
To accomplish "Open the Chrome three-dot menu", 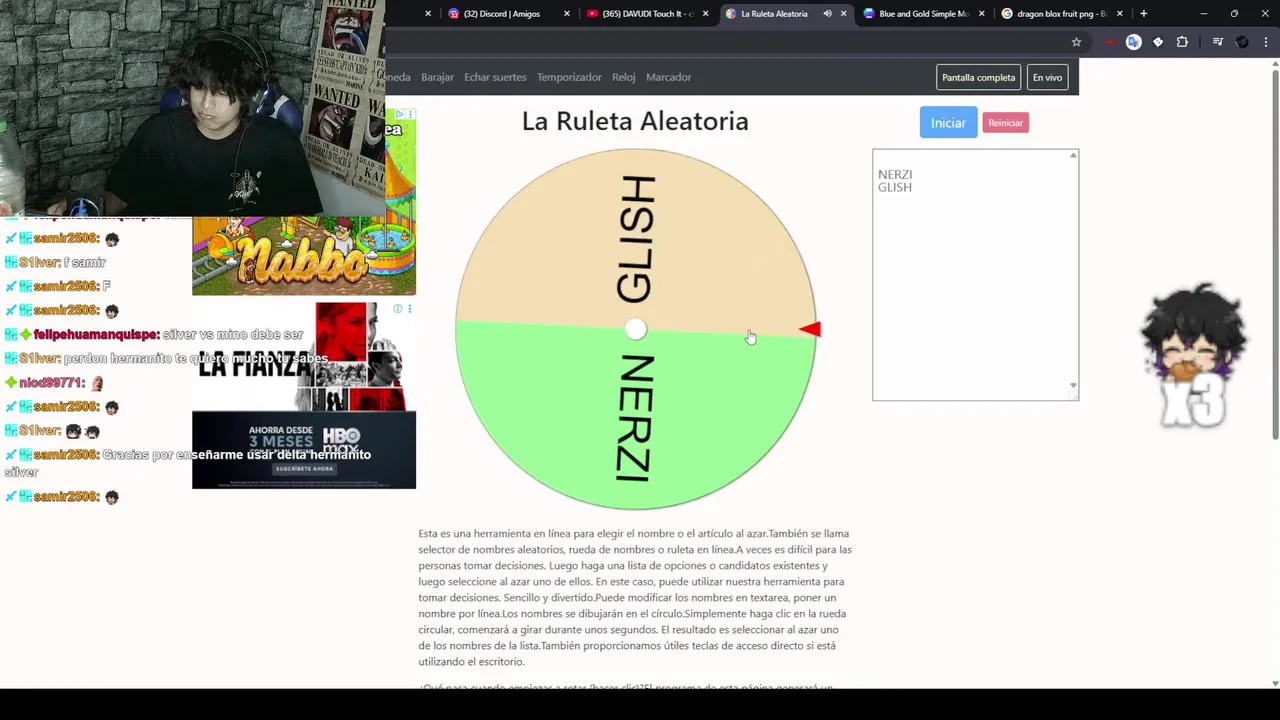I will coord(1266,42).
